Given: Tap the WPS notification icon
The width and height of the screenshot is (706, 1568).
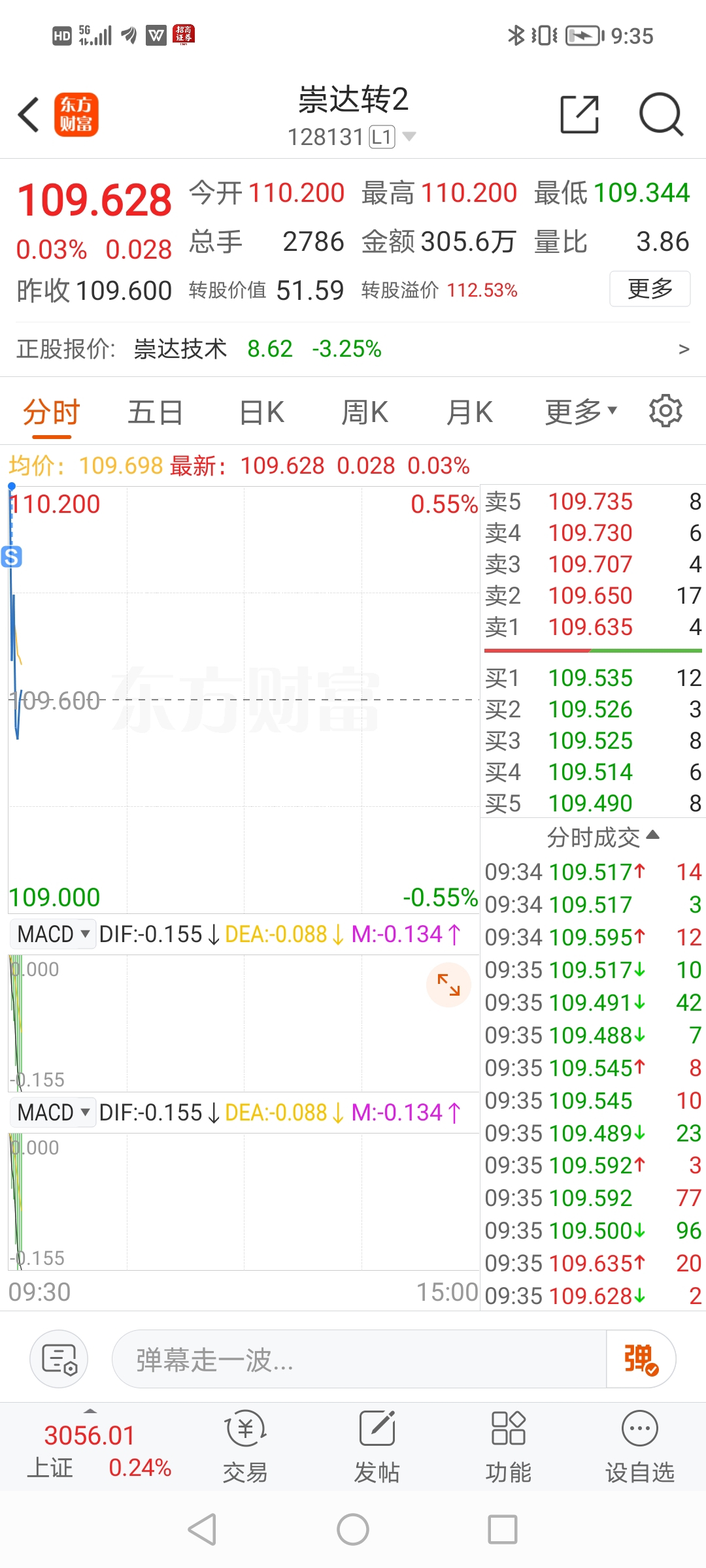Looking at the screenshot, I should click(x=156, y=35).
